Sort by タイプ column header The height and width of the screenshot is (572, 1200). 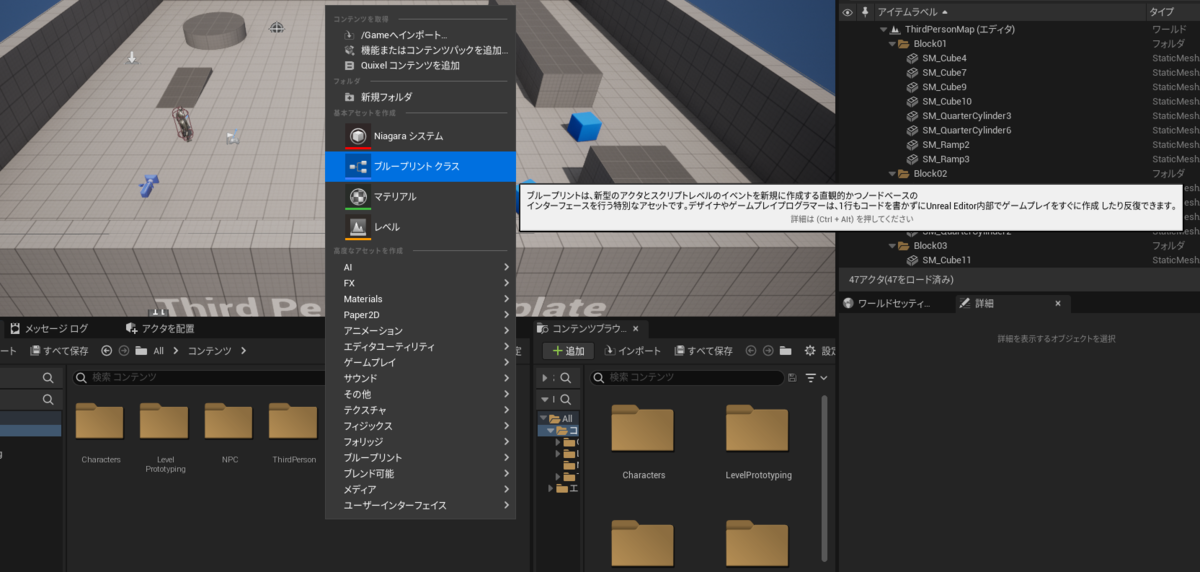[1162, 12]
